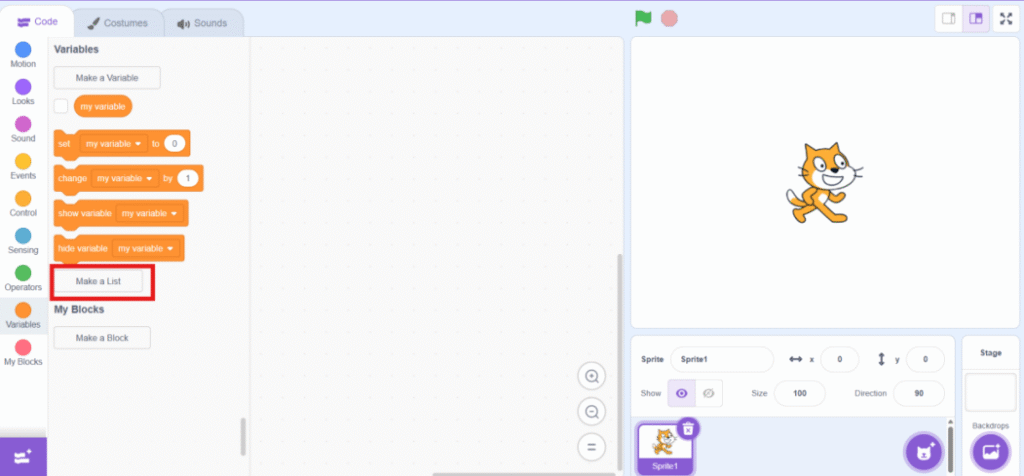Open dropdown in show variable block
Screen dimensions: 1024x476
click(x=174, y=214)
